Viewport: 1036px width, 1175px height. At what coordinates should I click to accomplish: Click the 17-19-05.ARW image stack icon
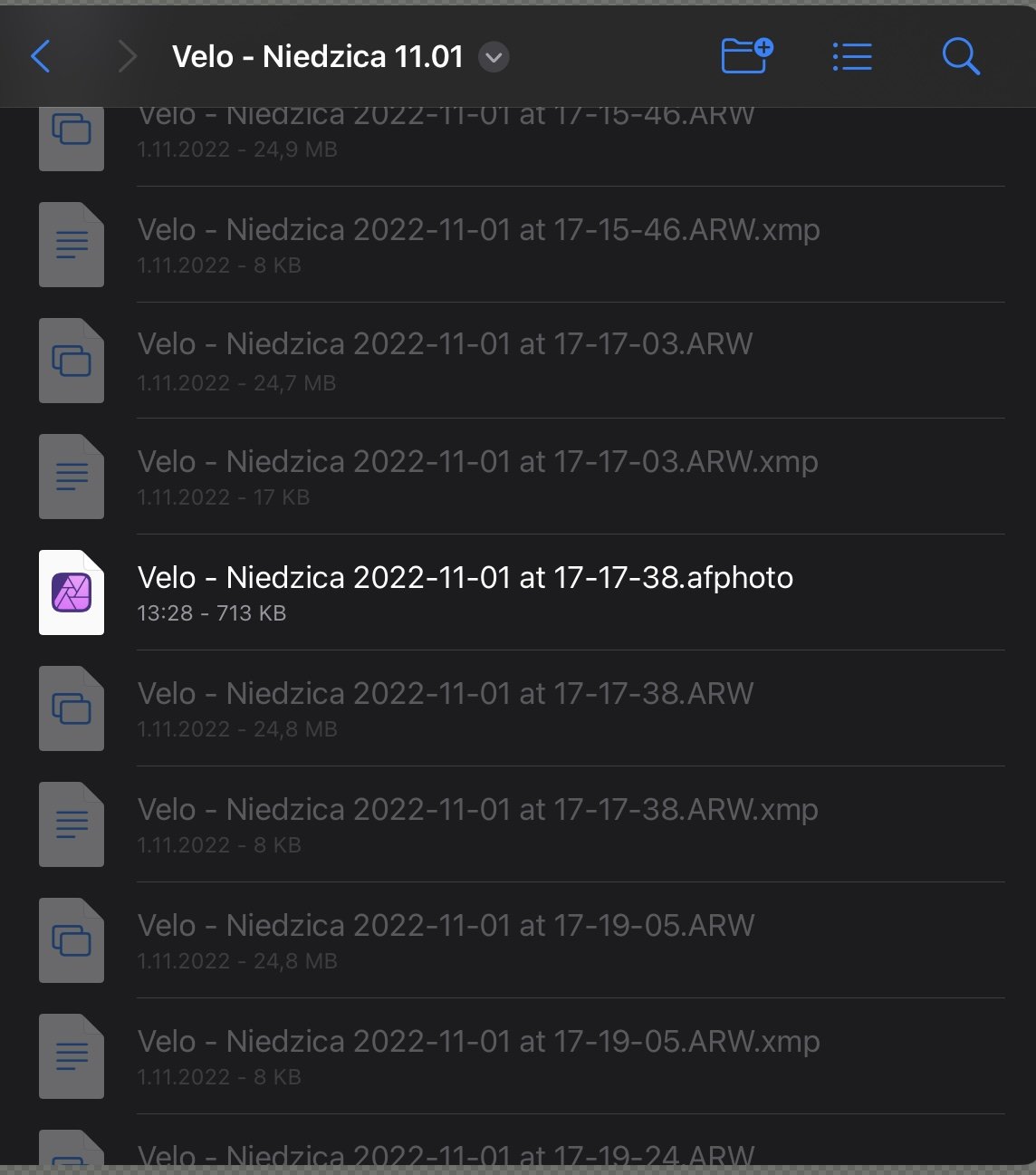point(72,940)
